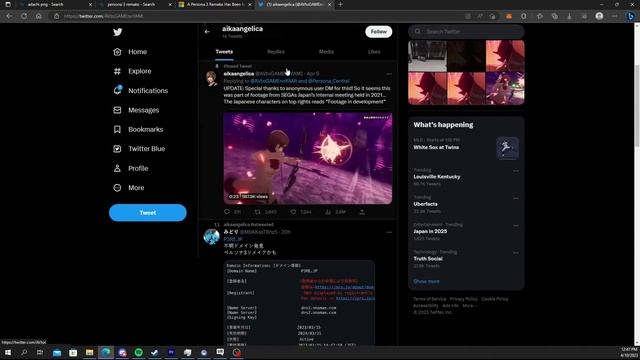Open the Windows Start menu

8,352
